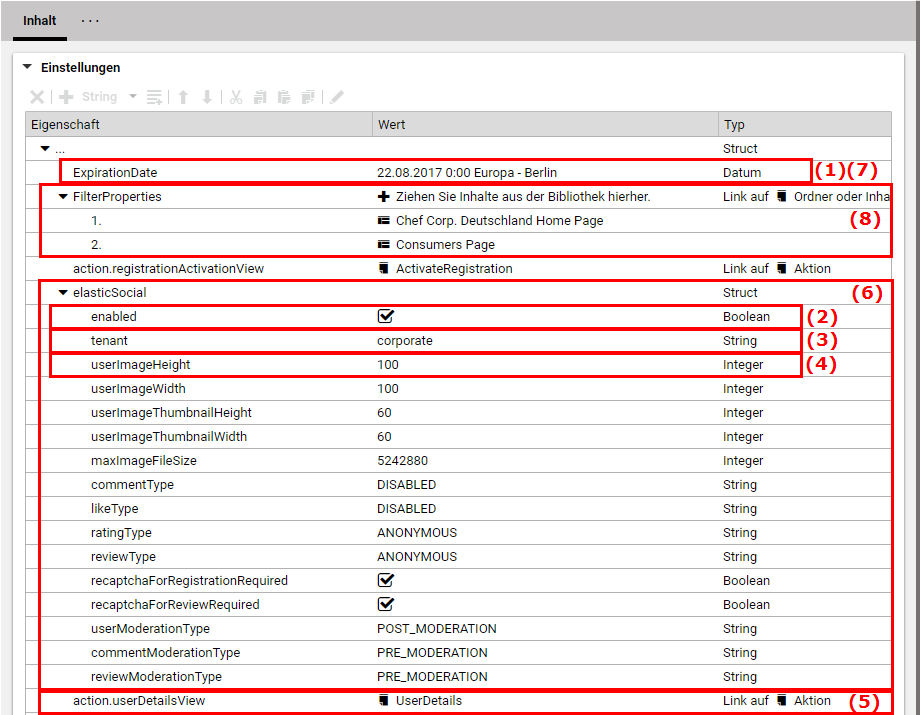Click the add String property plus icon
This screenshot has height=715, width=920.
[67, 97]
